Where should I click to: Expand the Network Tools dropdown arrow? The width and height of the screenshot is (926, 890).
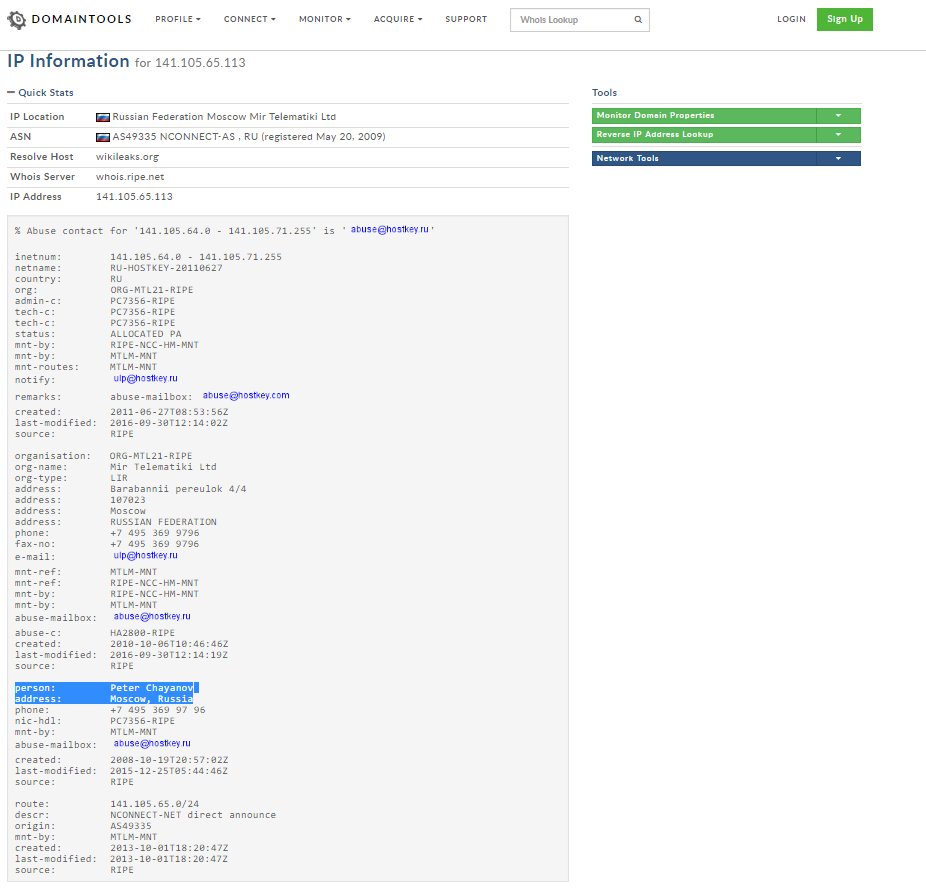click(839, 158)
